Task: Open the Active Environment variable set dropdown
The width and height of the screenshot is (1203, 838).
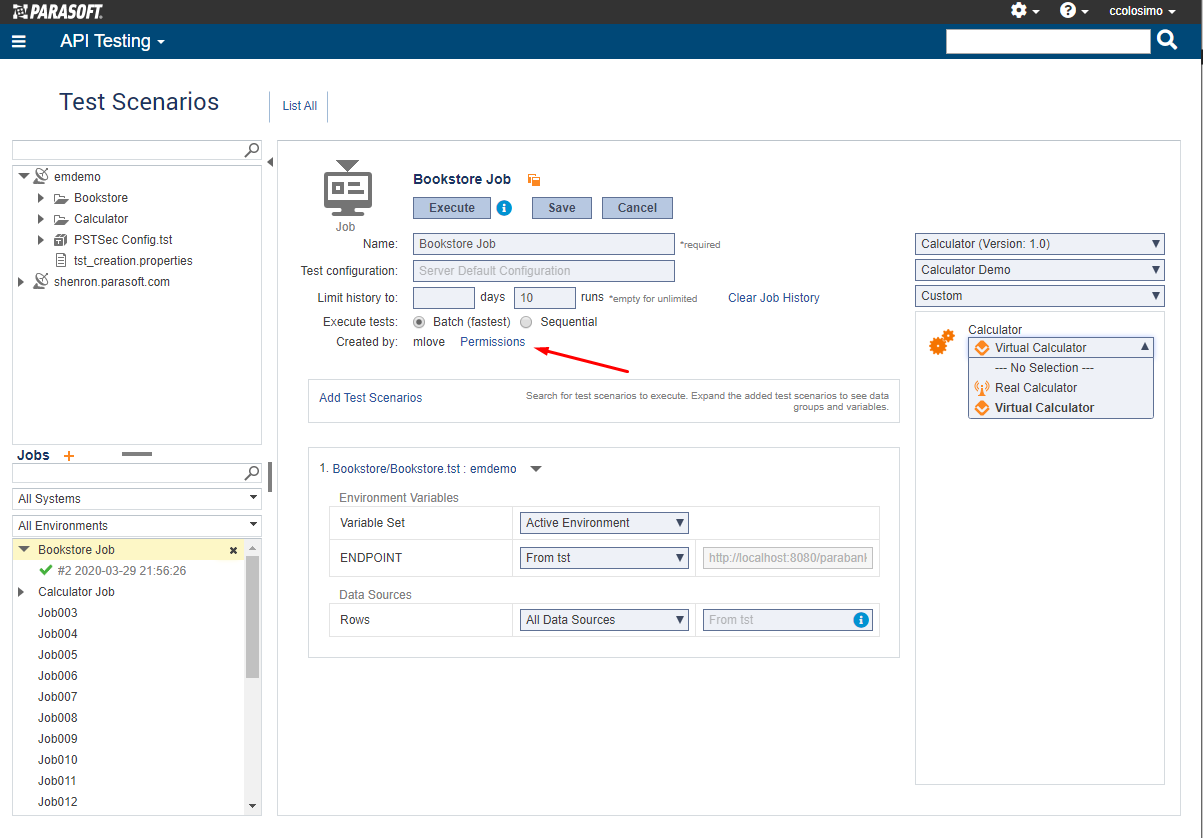Action: [x=605, y=523]
